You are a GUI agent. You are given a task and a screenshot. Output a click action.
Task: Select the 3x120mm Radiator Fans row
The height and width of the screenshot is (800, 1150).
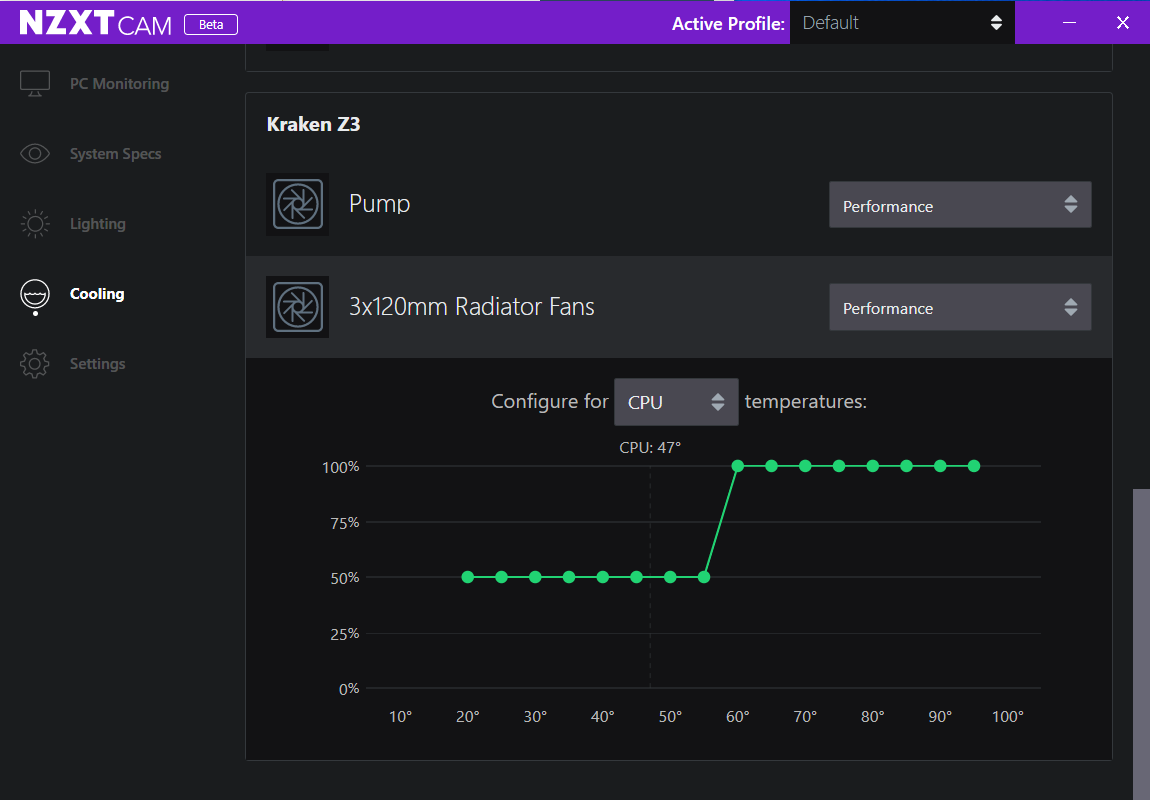[x=678, y=307]
